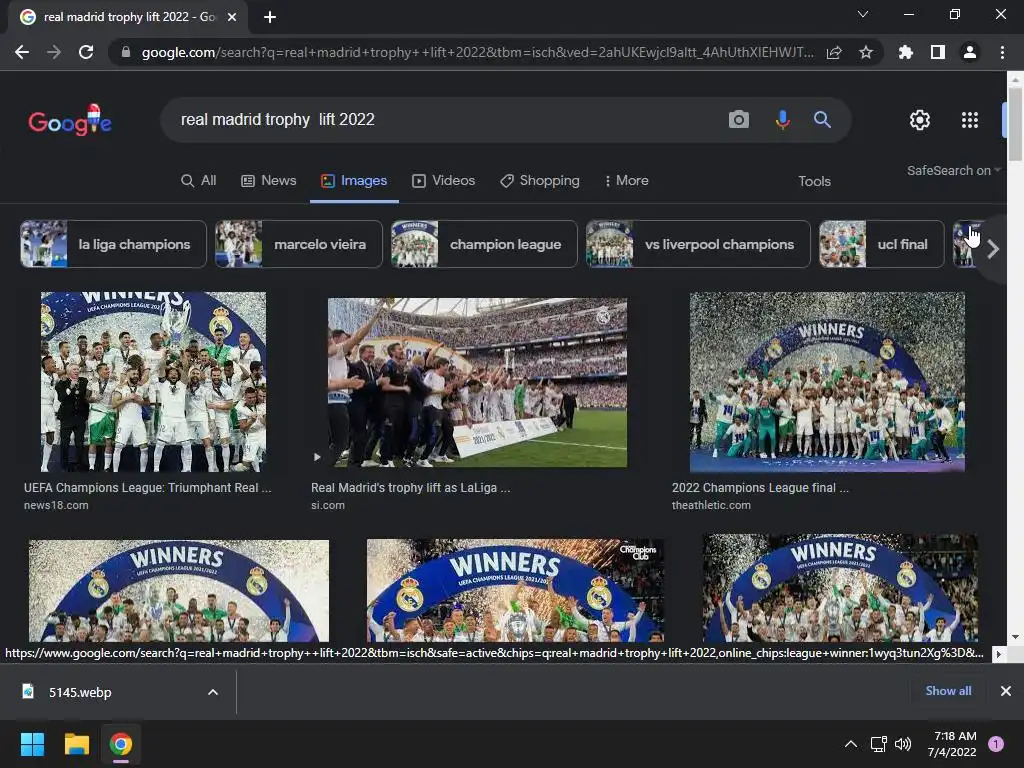Open a new browser tab
The height and width of the screenshot is (768, 1024).
pos(270,17)
